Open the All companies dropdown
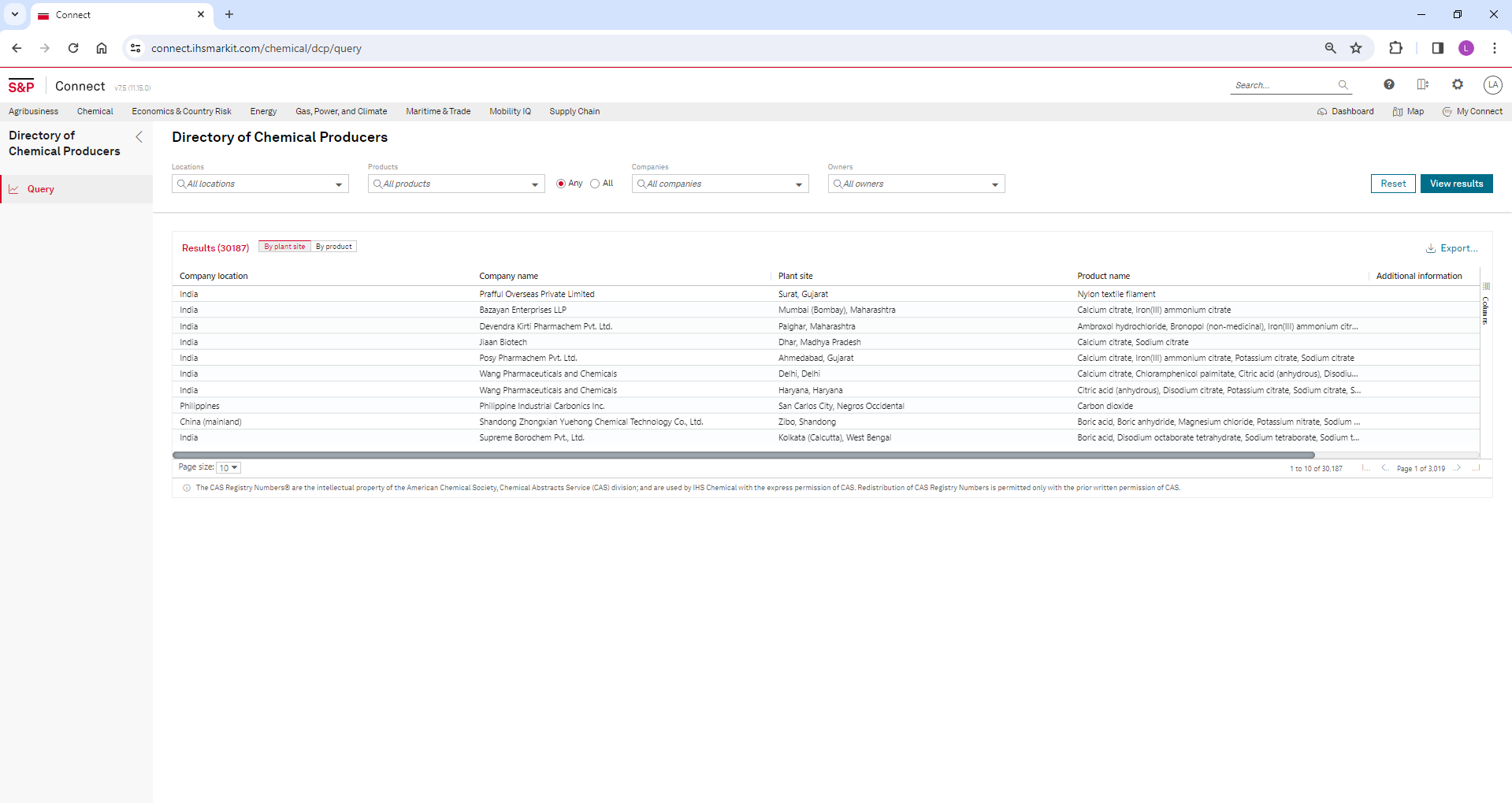Image resolution: width=1512 pixels, height=803 pixels. pos(720,184)
